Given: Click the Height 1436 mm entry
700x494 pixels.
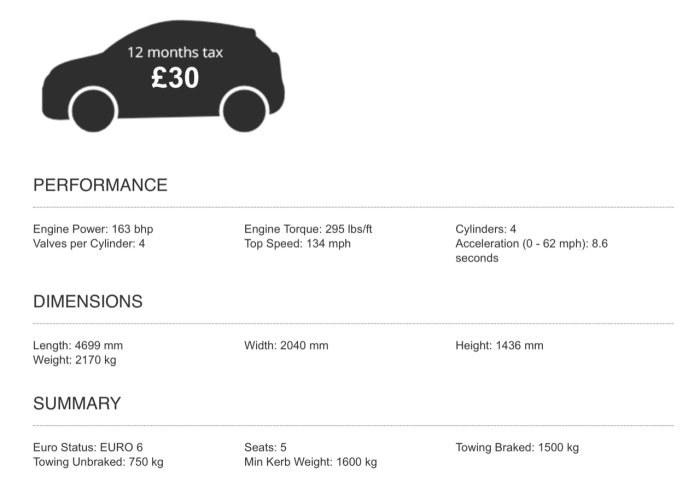Looking at the screenshot, I should 499,345.
